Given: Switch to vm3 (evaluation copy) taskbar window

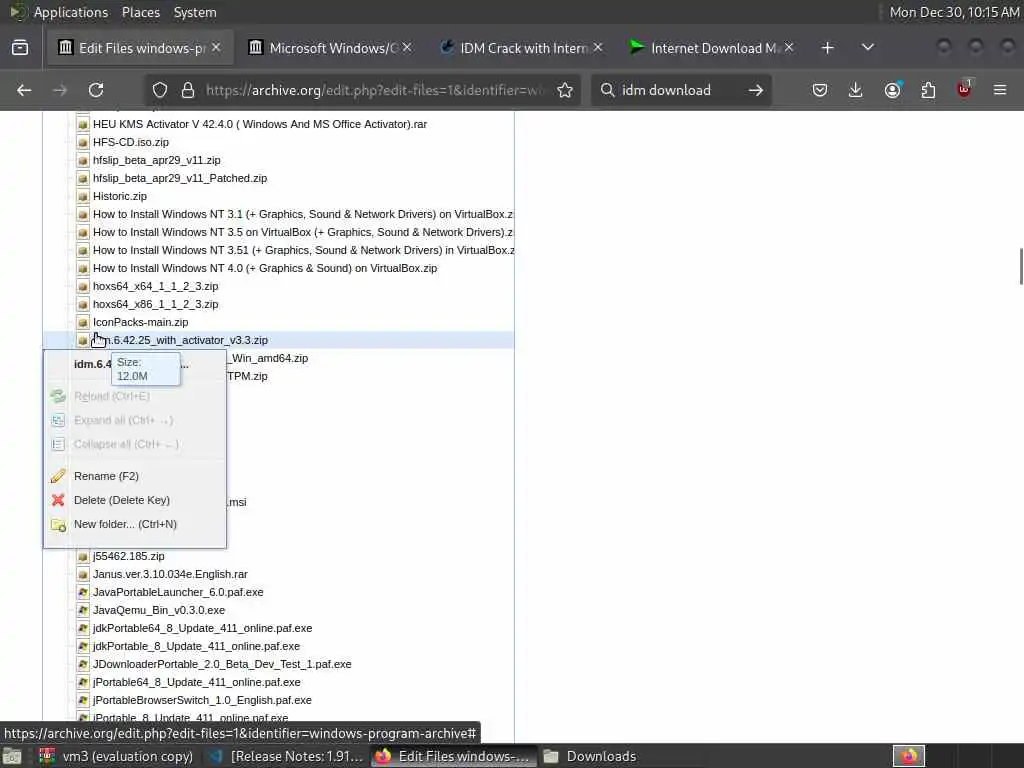Looking at the screenshot, I should click(116, 756).
